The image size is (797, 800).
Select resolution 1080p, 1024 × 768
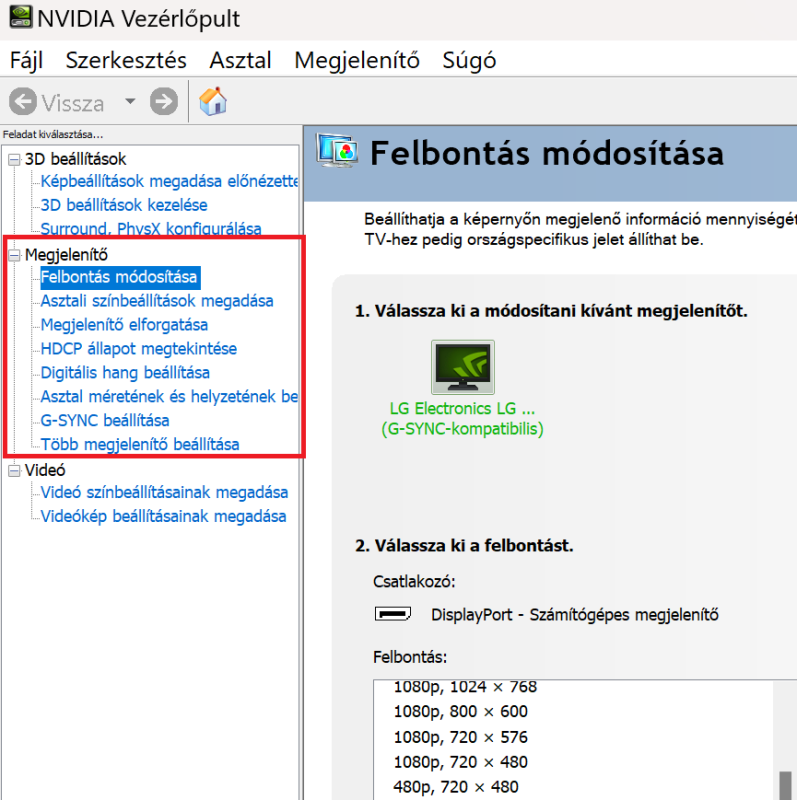(x=465, y=687)
